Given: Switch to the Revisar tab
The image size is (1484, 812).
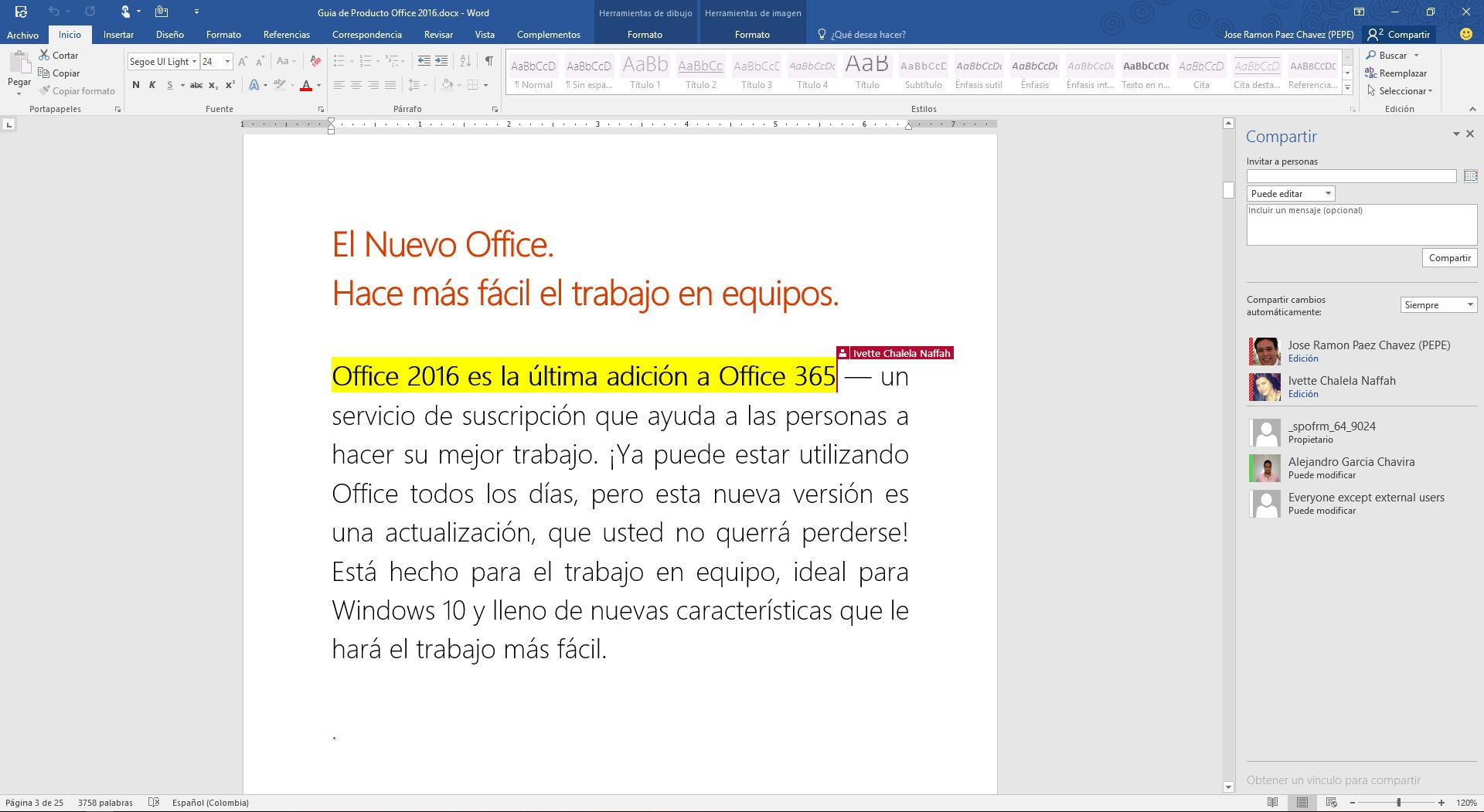Looking at the screenshot, I should click(438, 35).
